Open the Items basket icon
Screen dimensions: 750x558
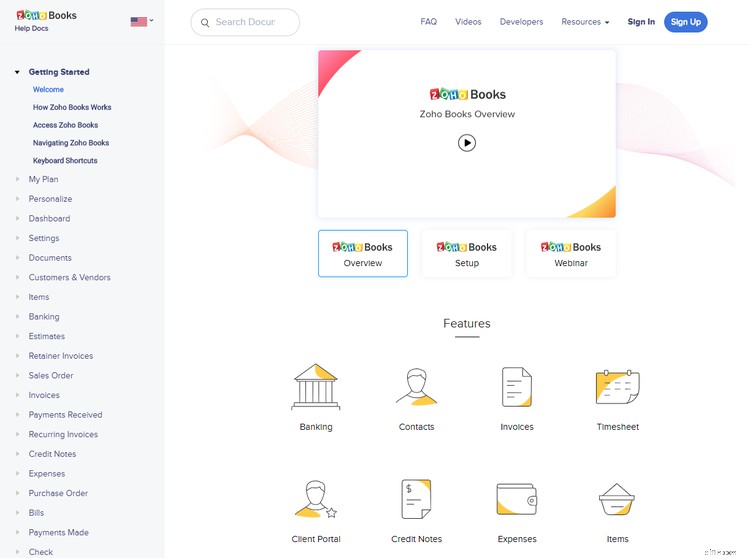(617, 500)
